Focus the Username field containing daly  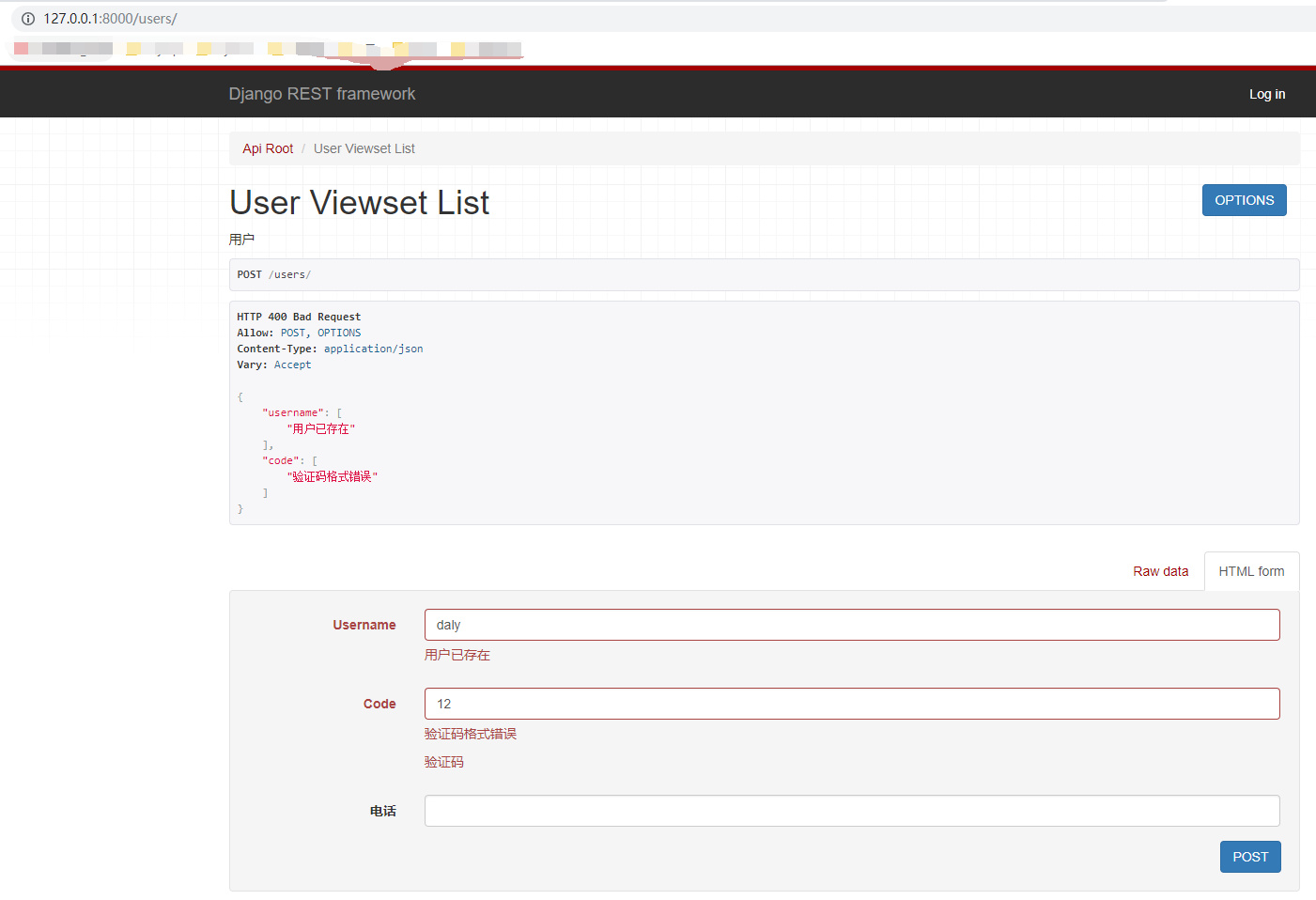pos(851,625)
